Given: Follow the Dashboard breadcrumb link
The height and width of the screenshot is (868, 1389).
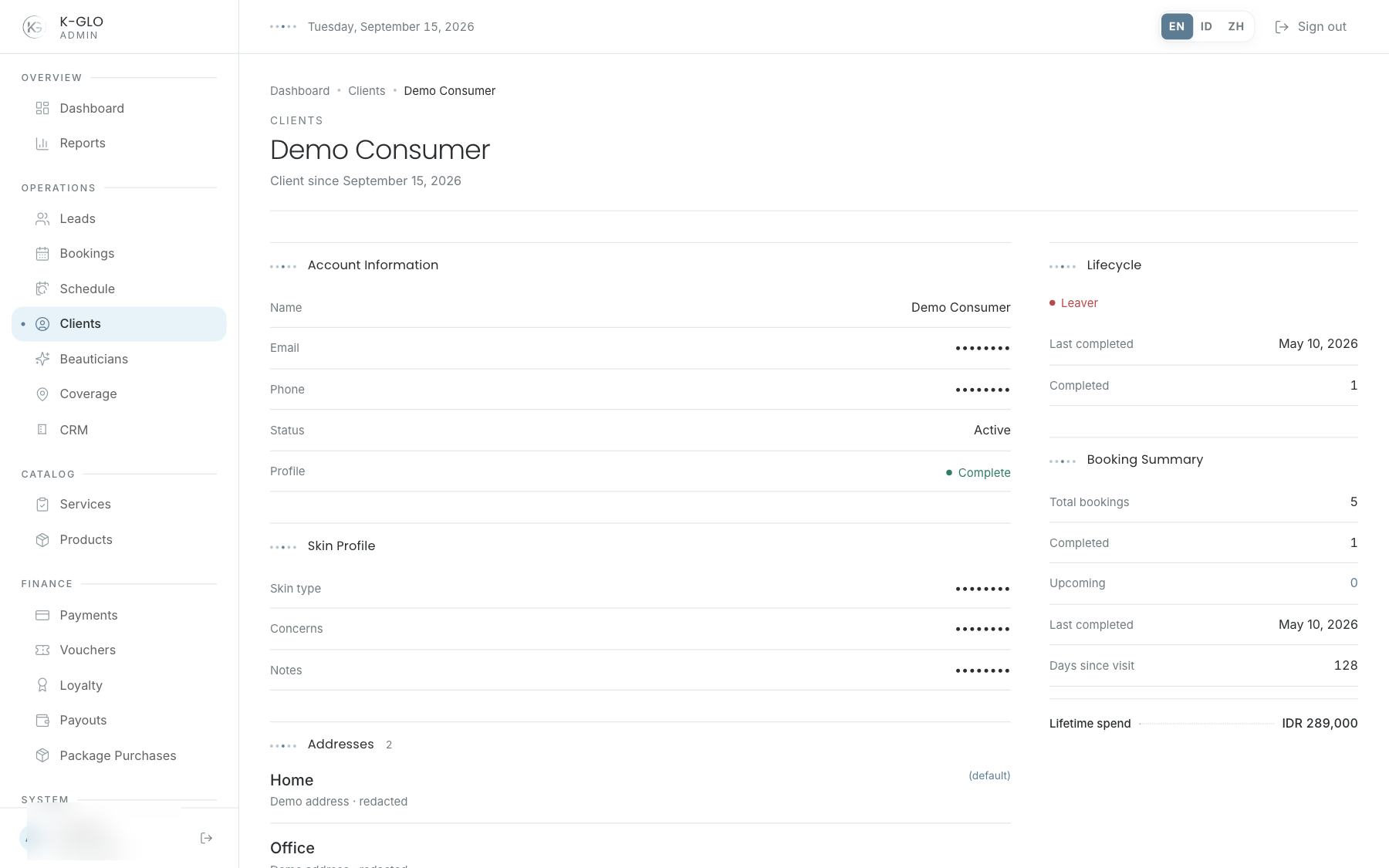Looking at the screenshot, I should [299, 91].
